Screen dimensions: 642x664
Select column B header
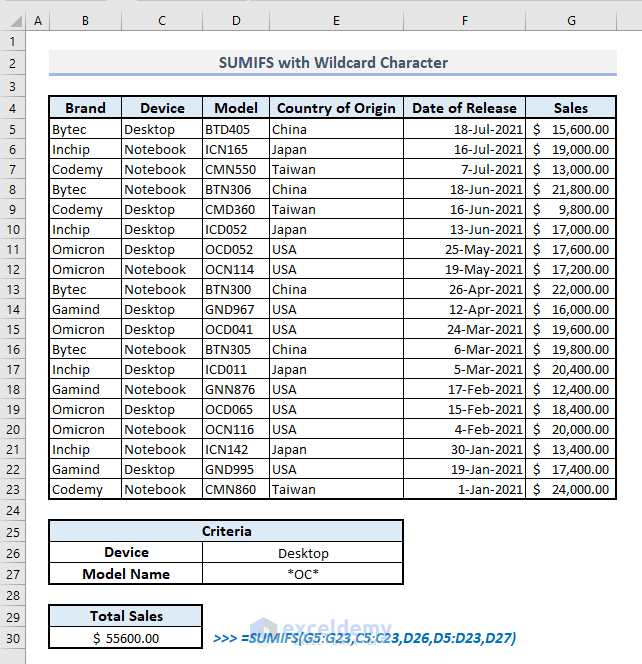pyautogui.click(x=86, y=21)
